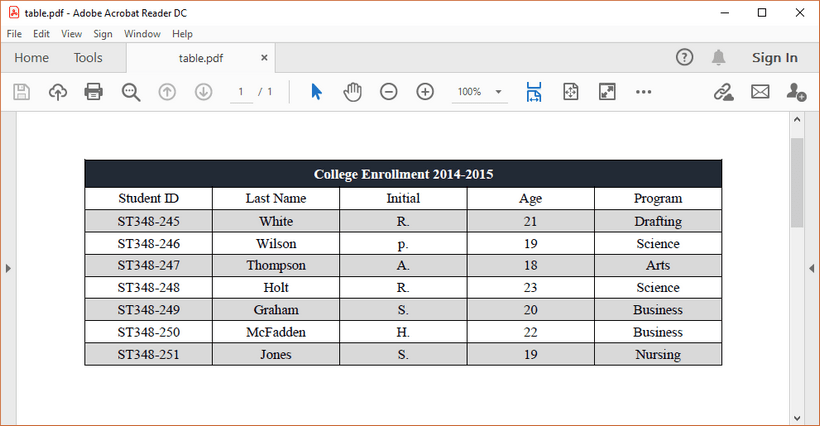Click the vertical scrollbar thumb
Image resolution: width=820 pixels, height=426 pixels.
click(796, 183)
